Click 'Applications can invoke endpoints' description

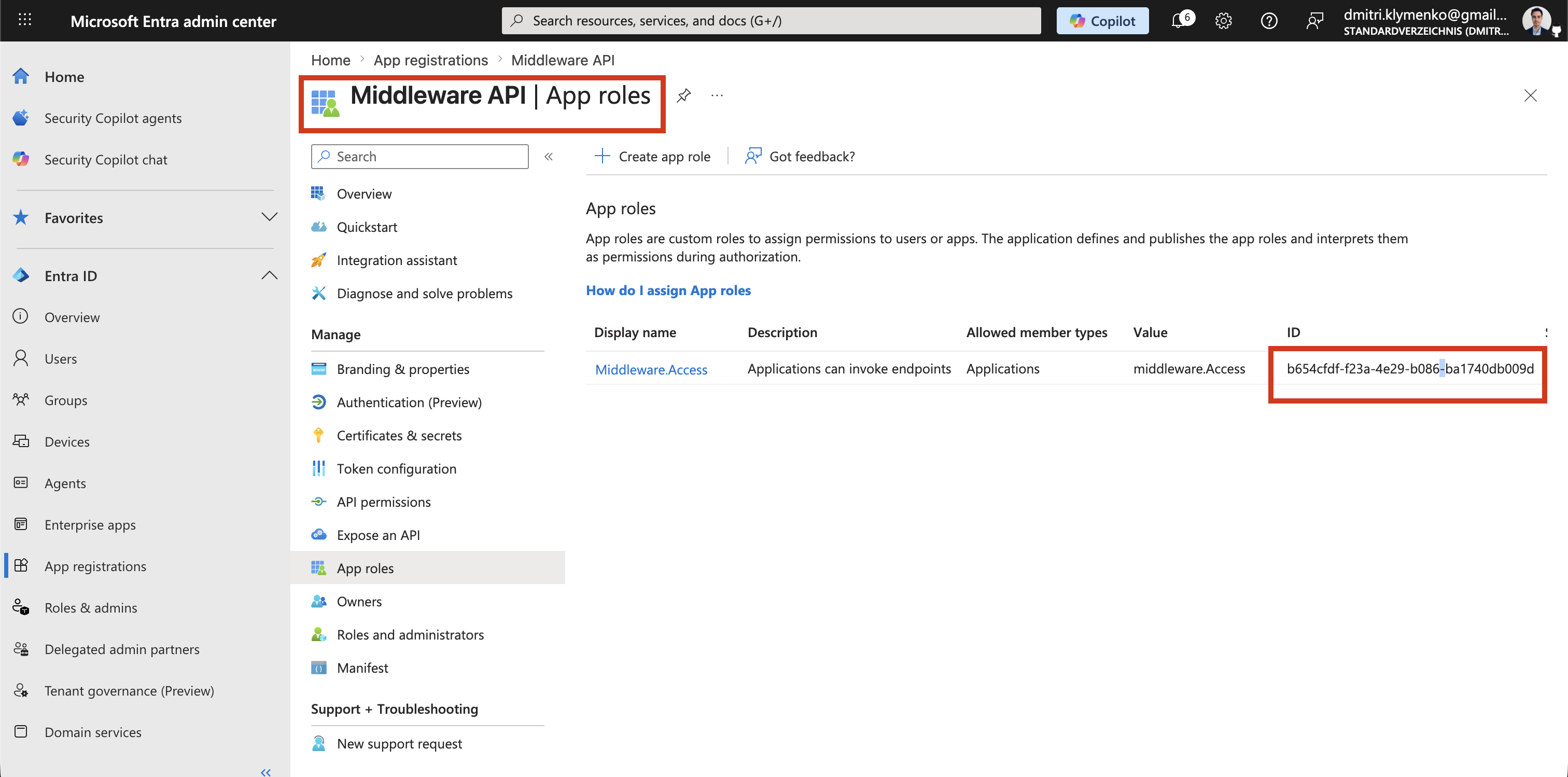(x=849, y=369)
